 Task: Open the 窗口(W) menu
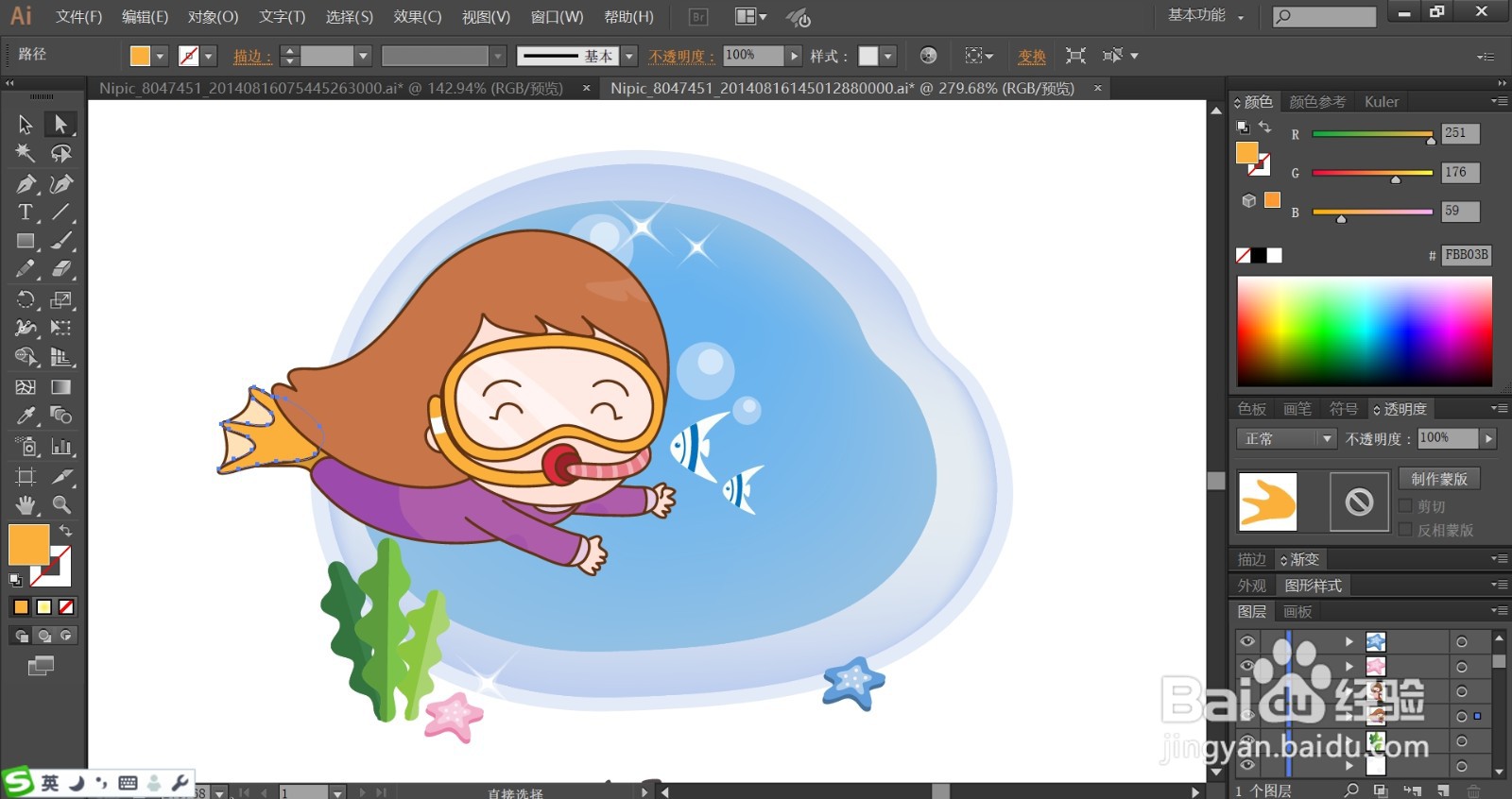coord(557,17)
